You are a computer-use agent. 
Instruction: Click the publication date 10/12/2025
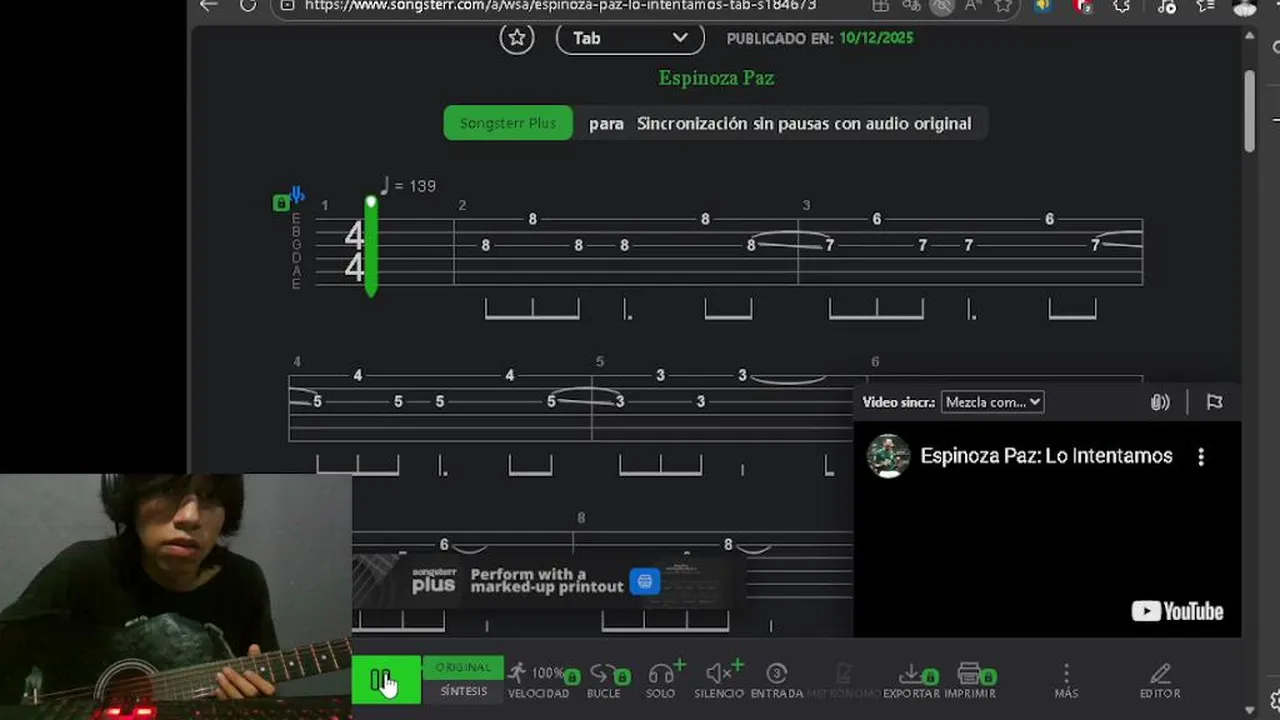(x=876, y=38)
